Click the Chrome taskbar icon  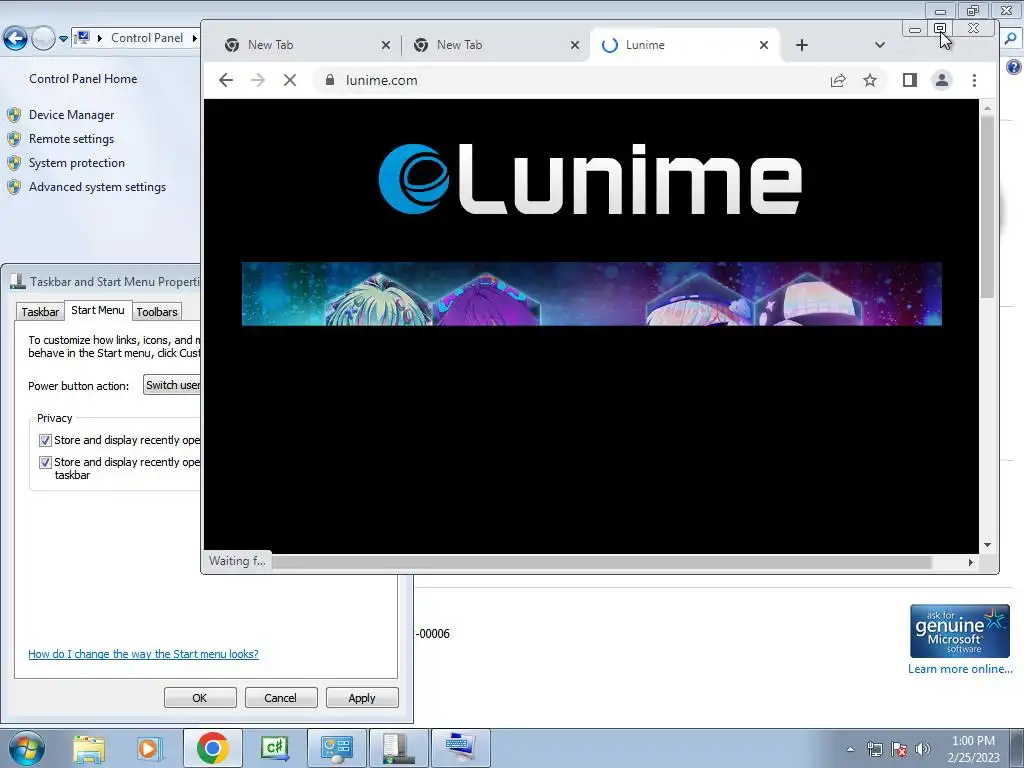point(212,748)
